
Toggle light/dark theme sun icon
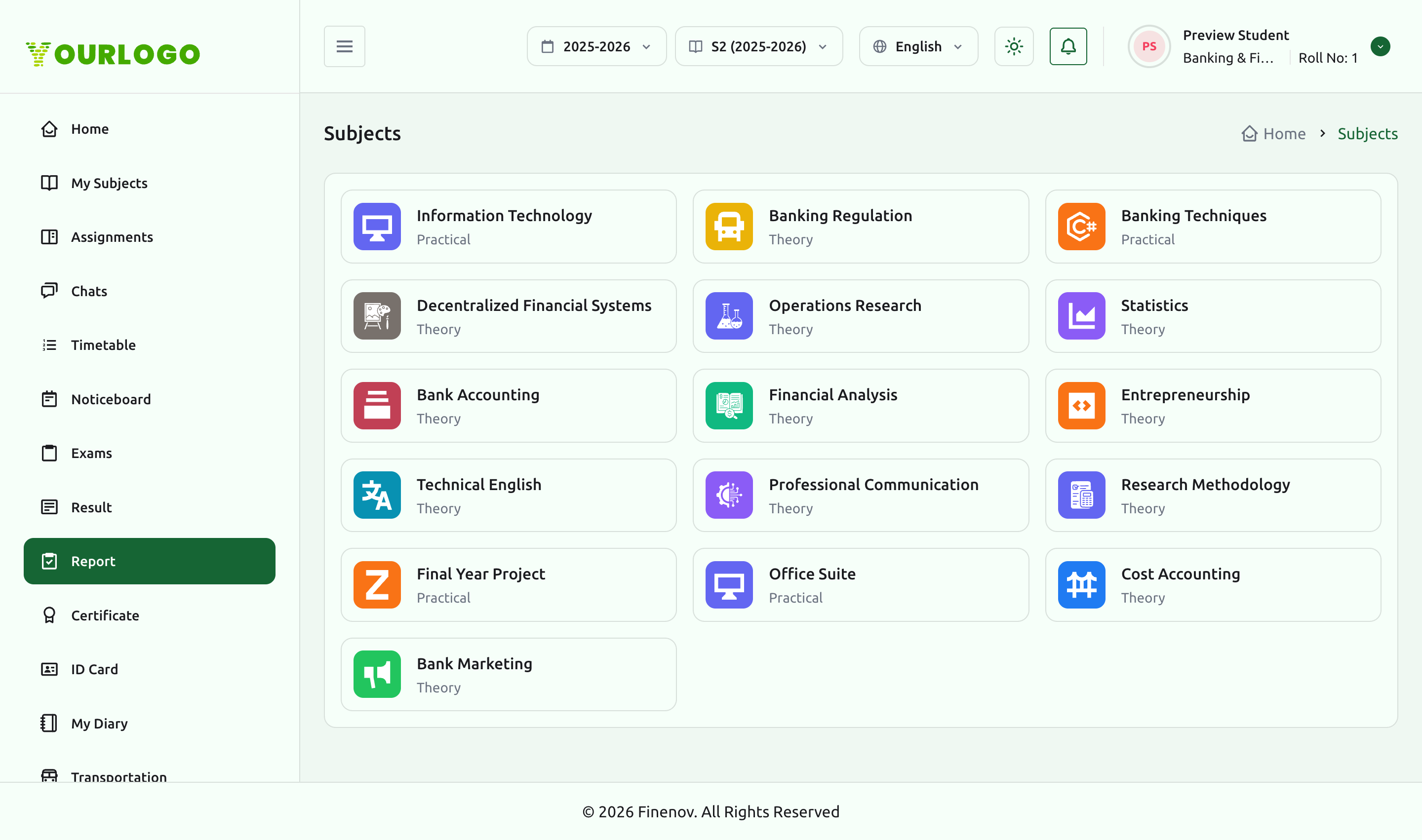[x=1014, y=46]
